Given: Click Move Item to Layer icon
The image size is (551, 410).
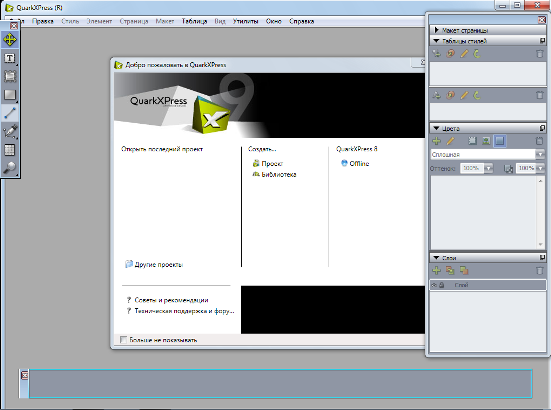Looking at the screenshot, I should point(450,270).
